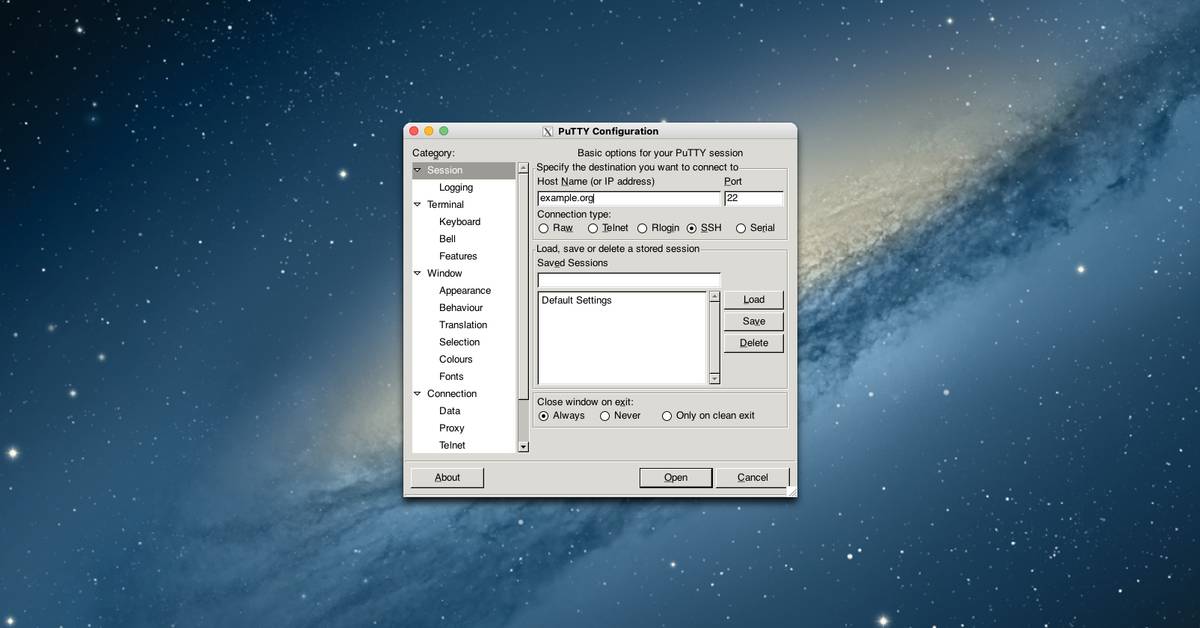Pick the Only on clean exit option
This screenshot has width=1200, height=628.
(667, 416)
